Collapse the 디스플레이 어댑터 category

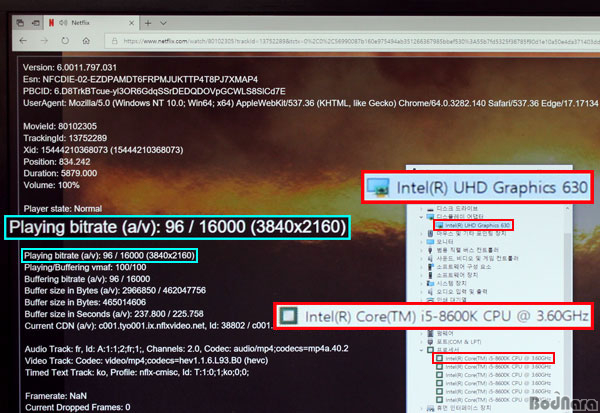[x=422, y=217]
